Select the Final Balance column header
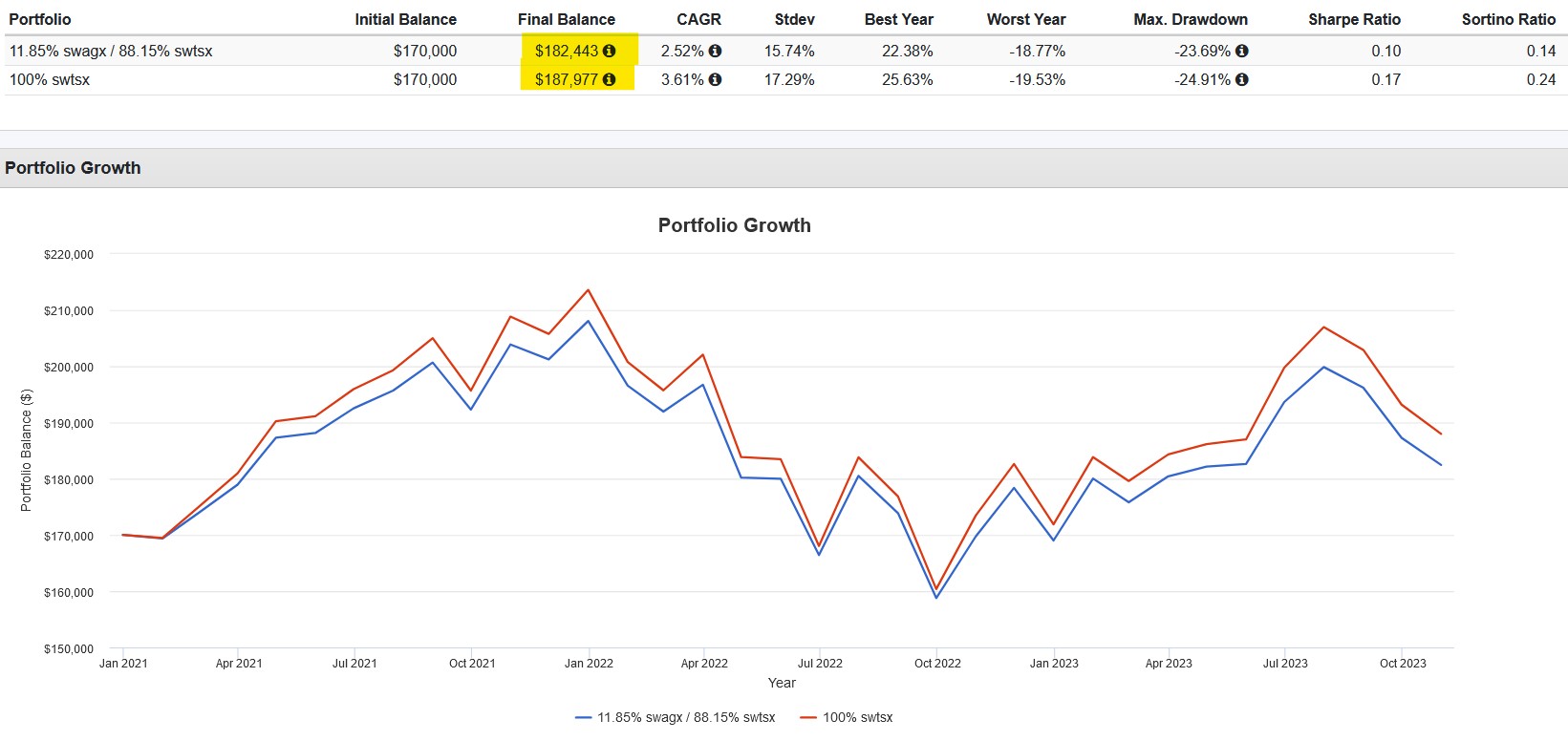This screenshot has width=1568, height=741. pyautogui.click(x=567, y=19)
